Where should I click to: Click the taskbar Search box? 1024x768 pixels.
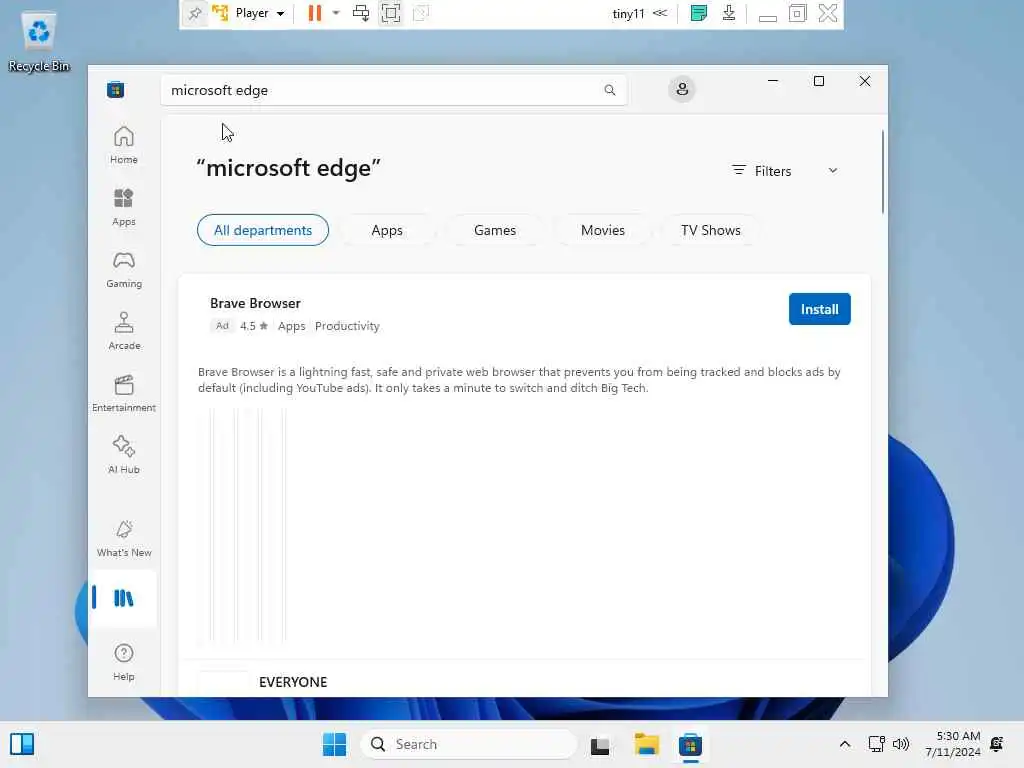pos(468,744)
